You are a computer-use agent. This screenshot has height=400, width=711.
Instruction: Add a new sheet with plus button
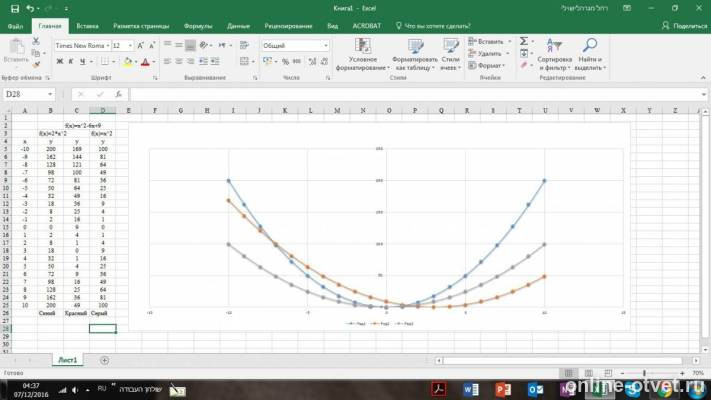(x=104, y=360)
